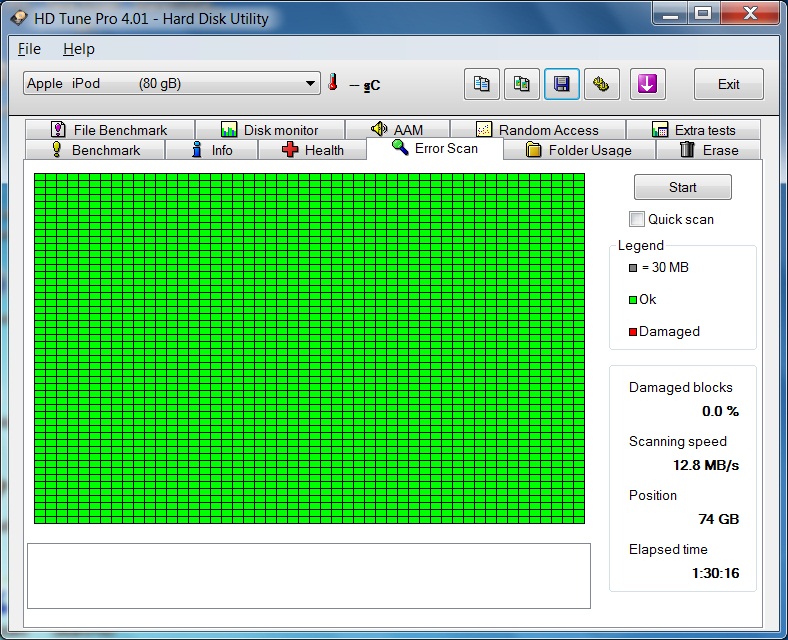Click the copy text to clipboard icon

[482, 84]
